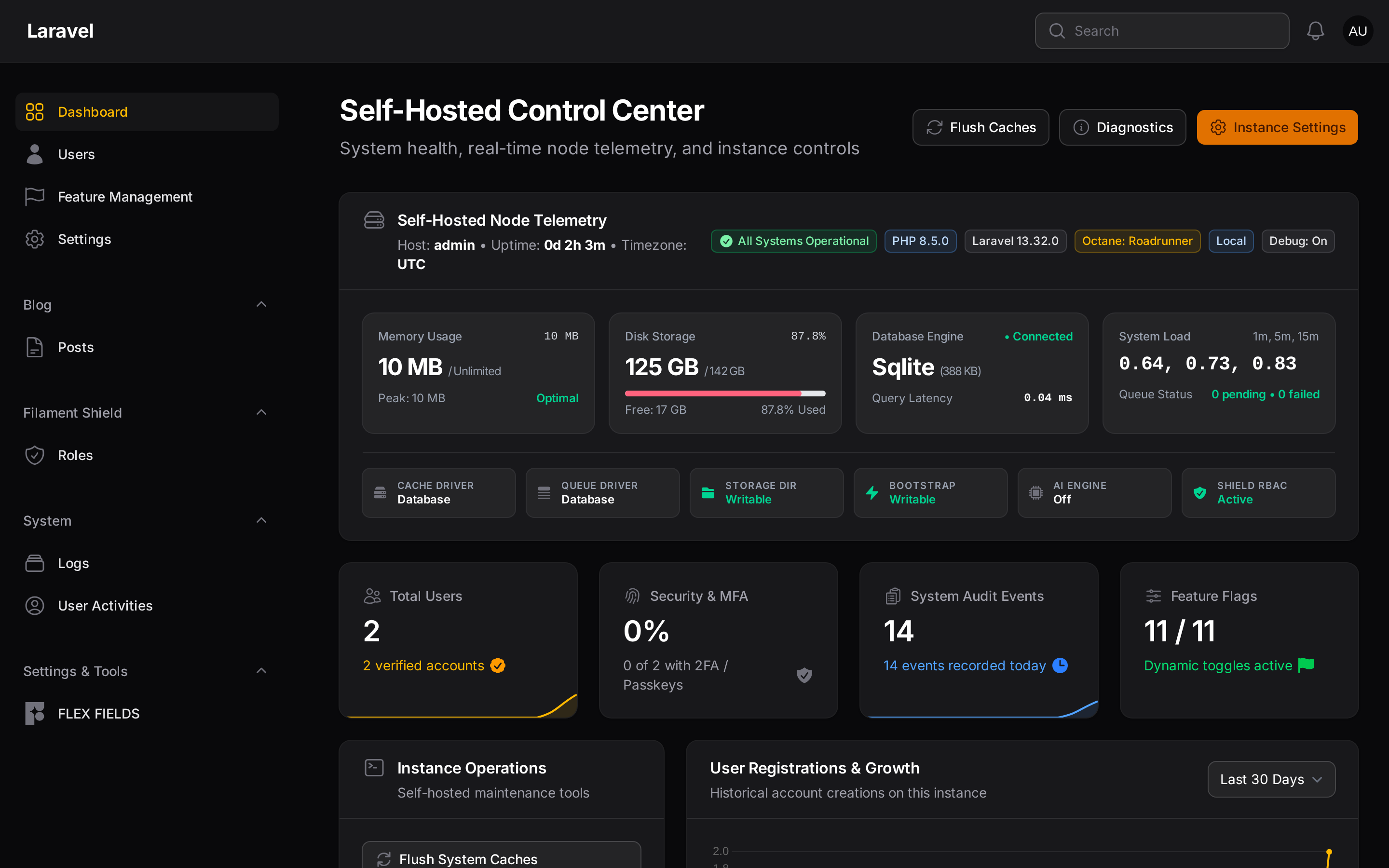Click the sliders icon on the Feature Flags card
The width and height of the screenshot is (1389, 868).
click(x=1154, y=596)
